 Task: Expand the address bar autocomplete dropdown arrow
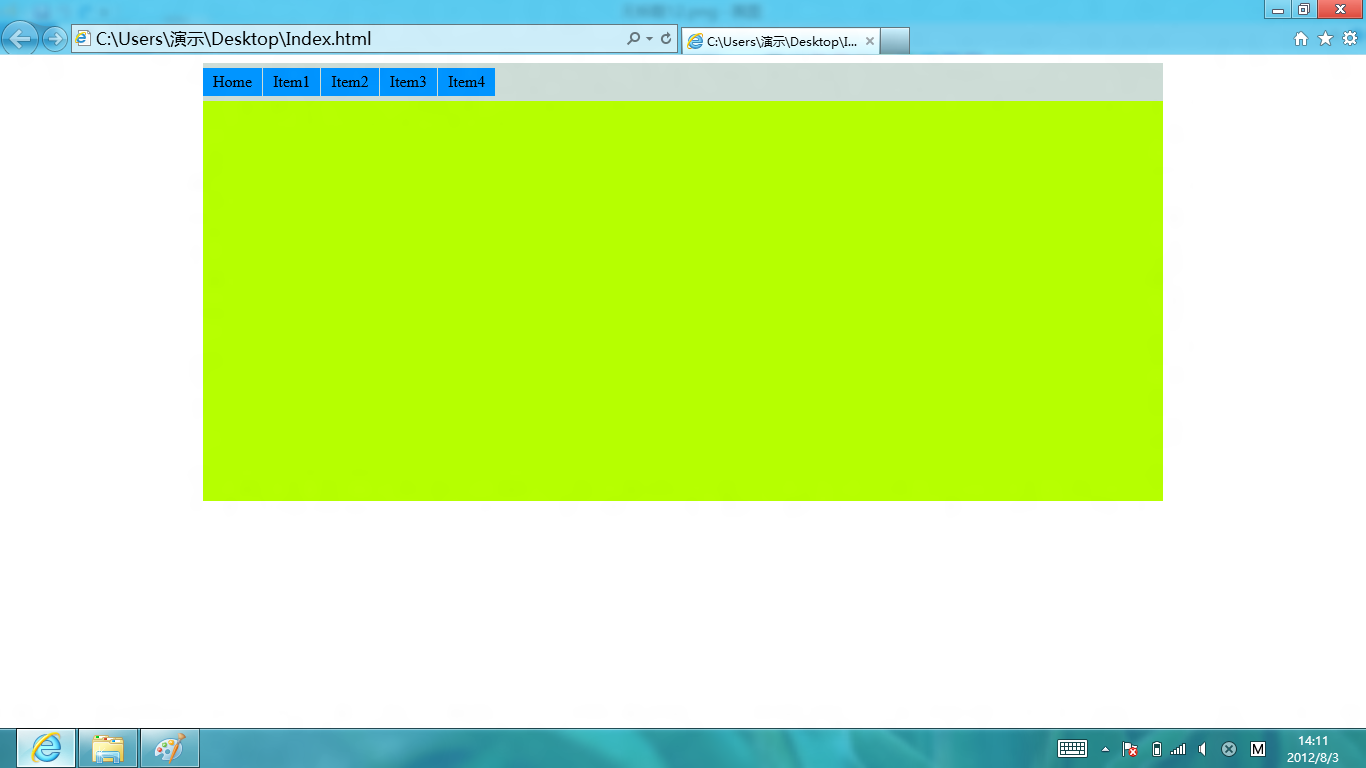(650, 39)
